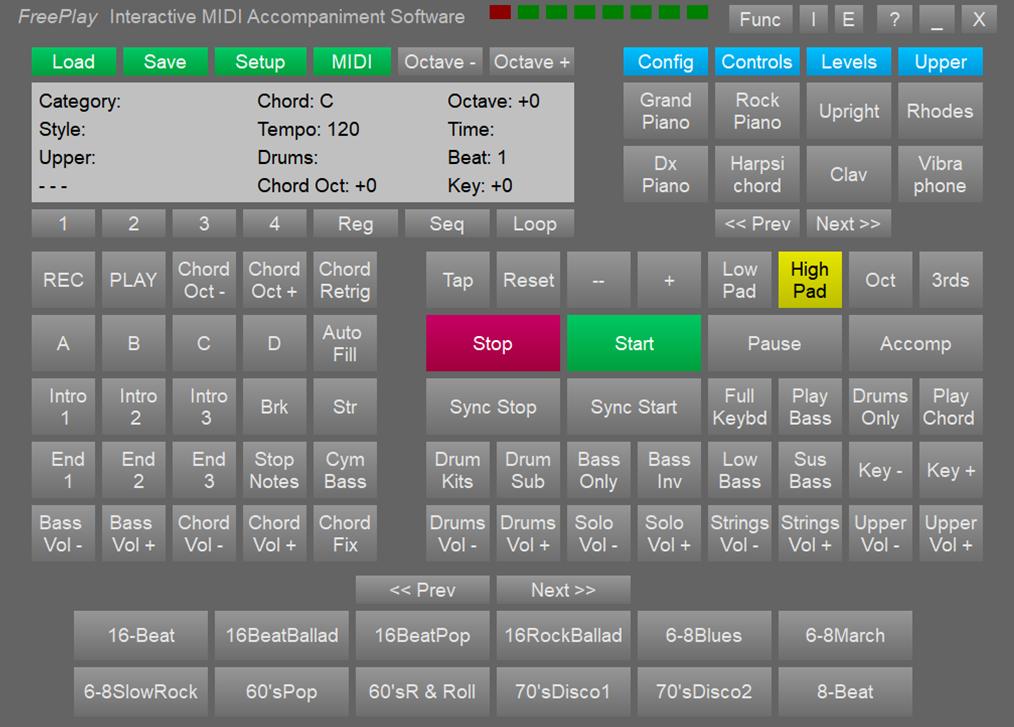Screen dimensions: 1014x727
Task: Click the REC record button
Action: pyautogui.click(x=63, y=280)
